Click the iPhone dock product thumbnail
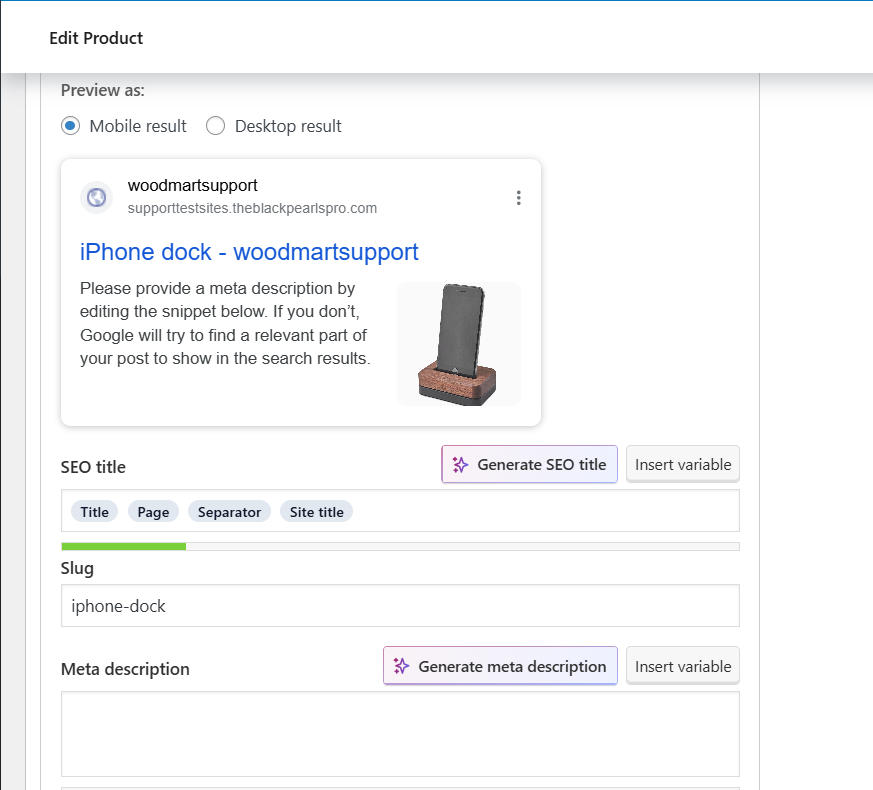The height and width of the screenshot is (790, 873). (x=459, y=344)
